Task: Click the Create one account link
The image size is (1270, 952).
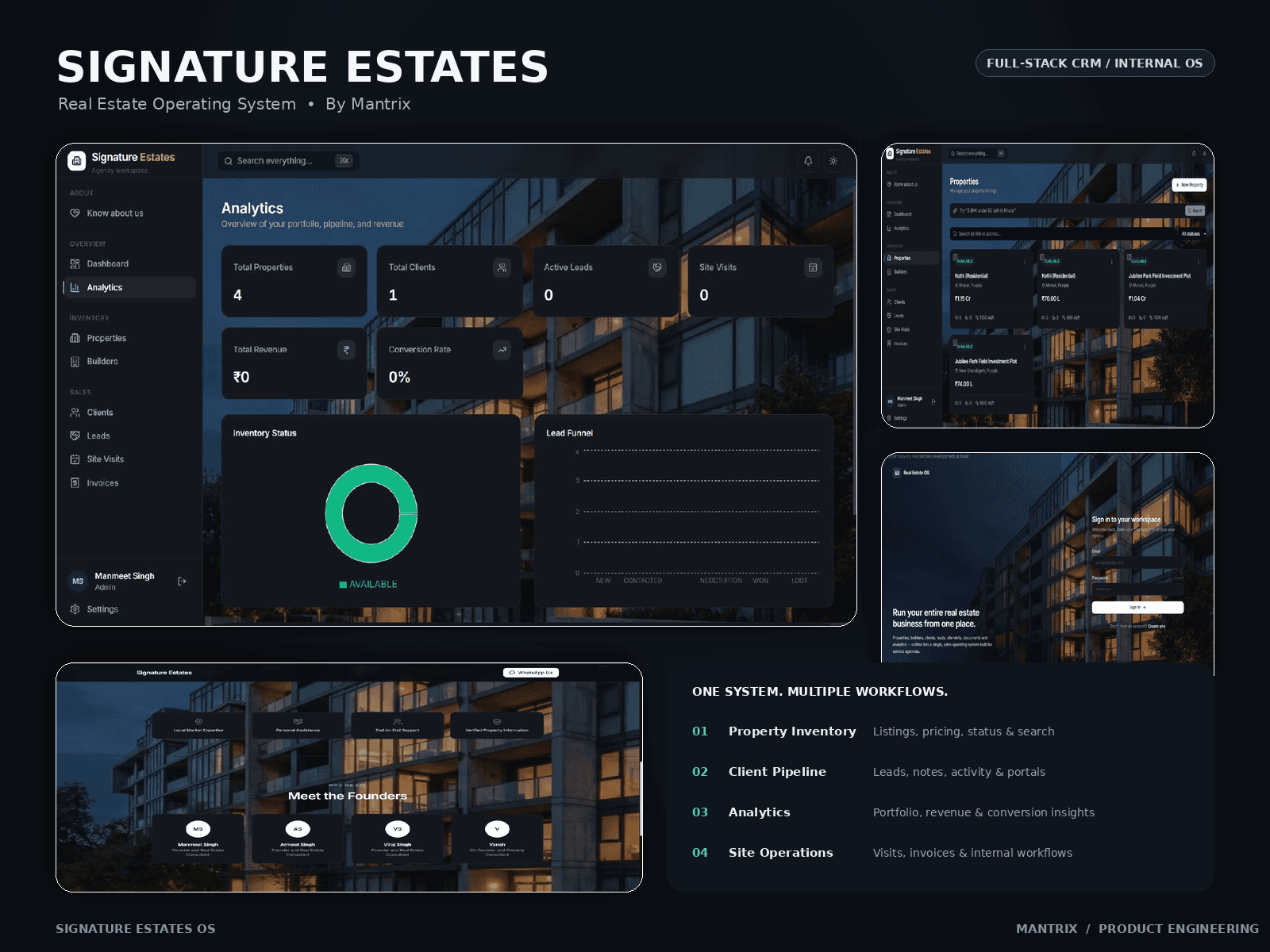Action: coord(1156,626)
